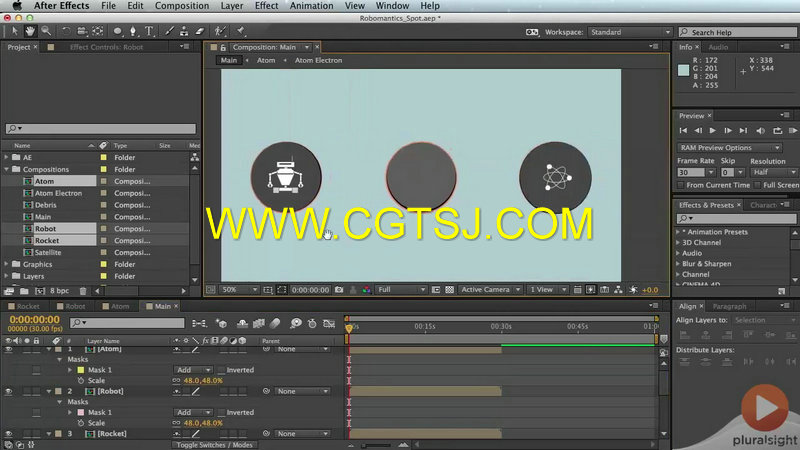Open the 1 View layout dropdown
This screenshot has width=800, height=450.
pos(547,289)
